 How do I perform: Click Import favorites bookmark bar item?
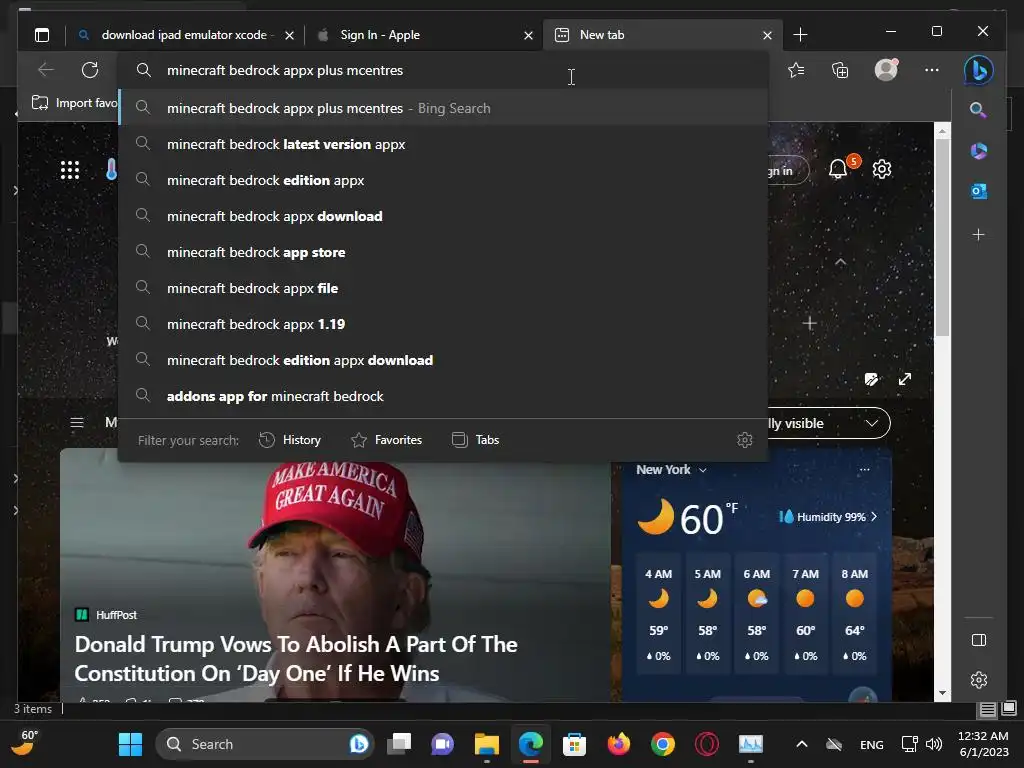pyautogui.click(x=75, y=103)
